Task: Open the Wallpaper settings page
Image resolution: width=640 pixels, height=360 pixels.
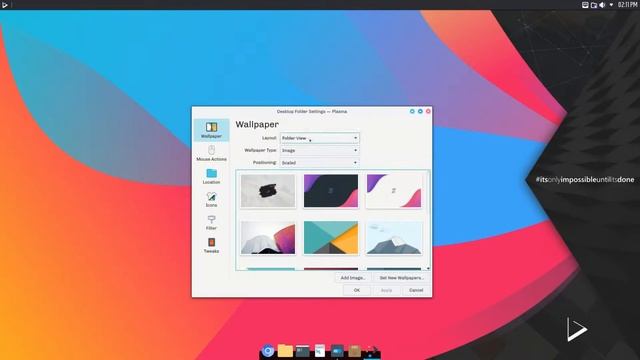Action: [x=211, y=130]
